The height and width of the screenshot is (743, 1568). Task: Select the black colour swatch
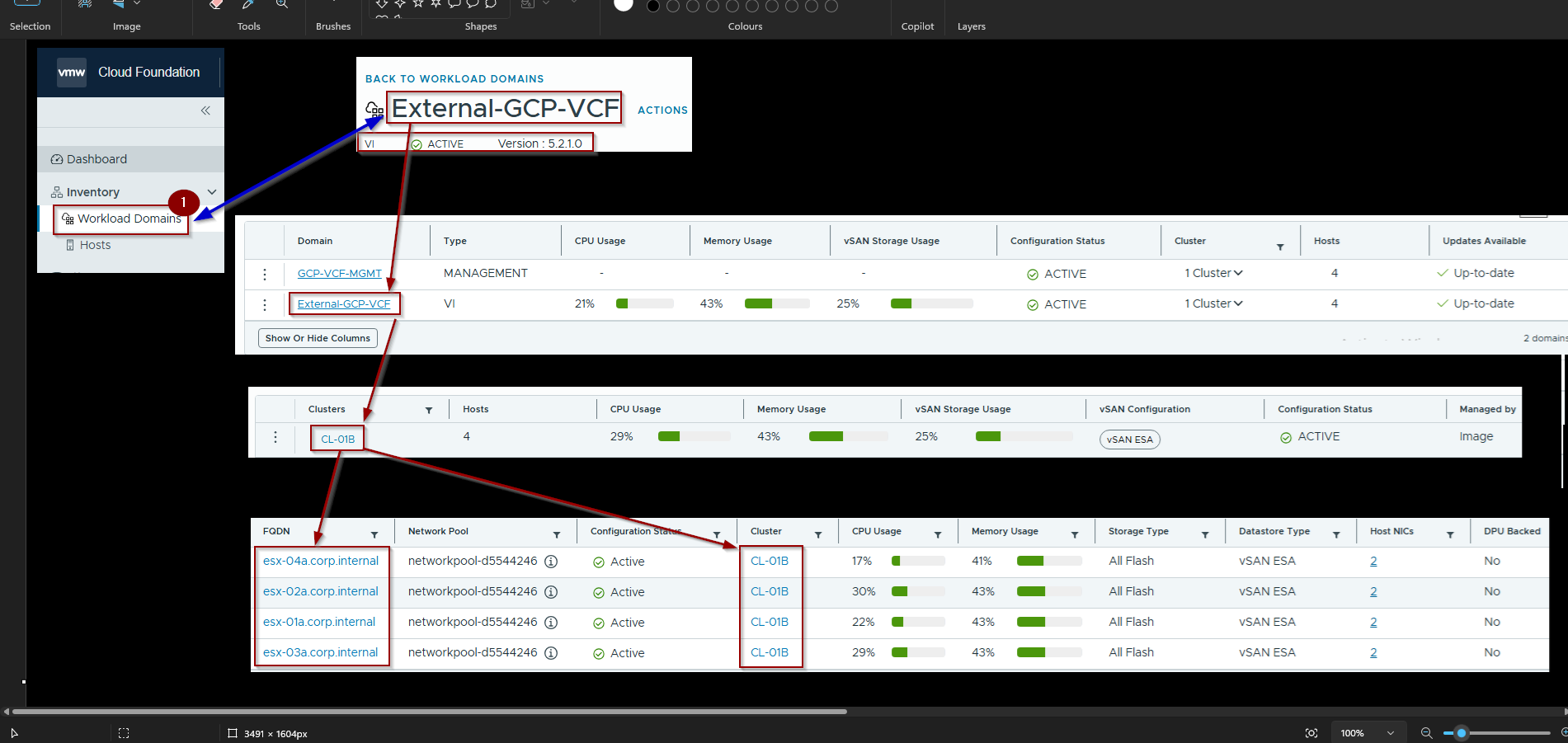pyautogui.click(x=653, y=7)
